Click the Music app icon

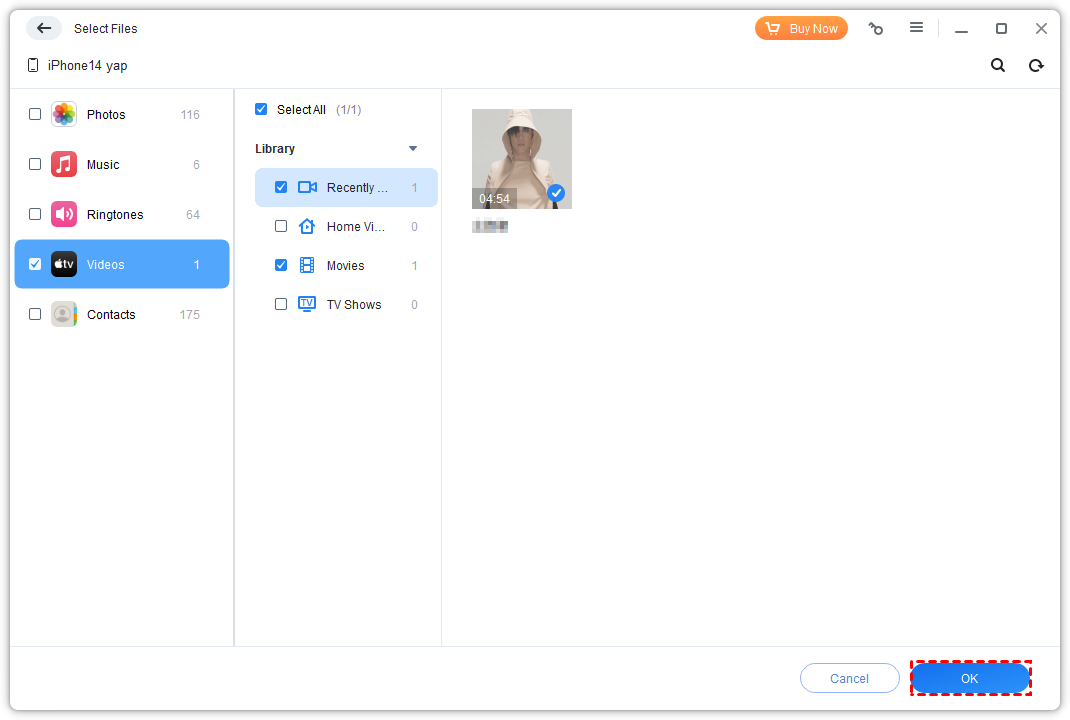point(64,164)
